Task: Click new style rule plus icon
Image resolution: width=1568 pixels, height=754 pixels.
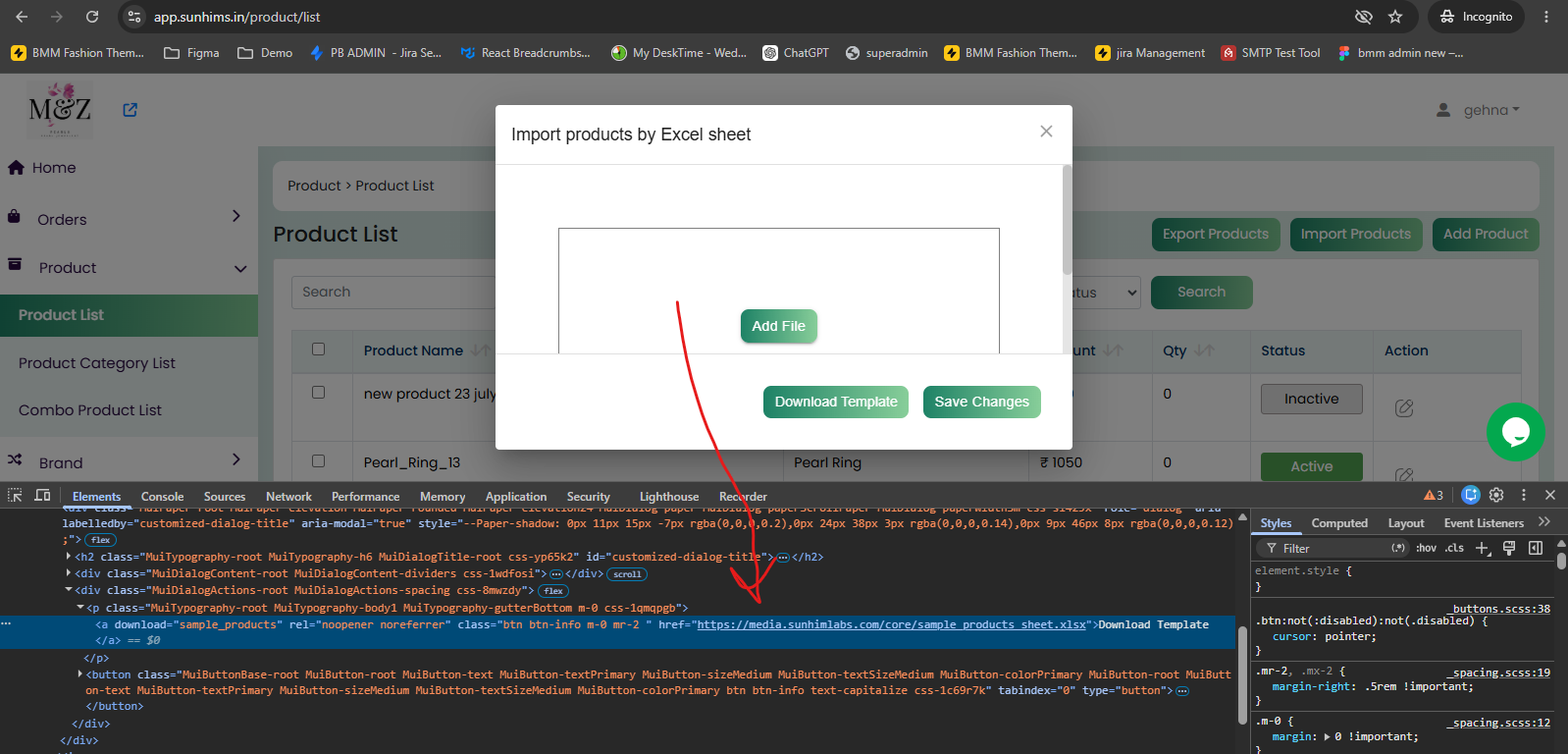Action: [1483, 548]
